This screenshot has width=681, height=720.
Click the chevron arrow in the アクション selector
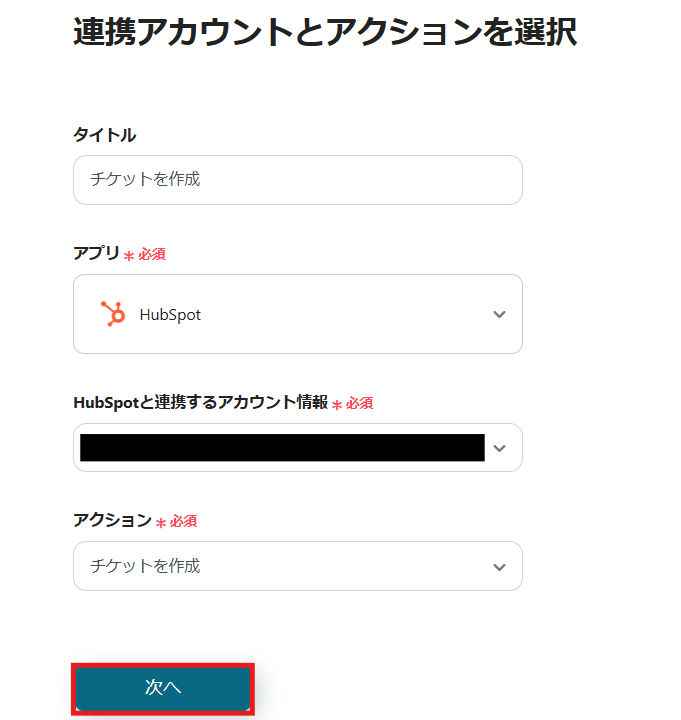tap(500, 566)
